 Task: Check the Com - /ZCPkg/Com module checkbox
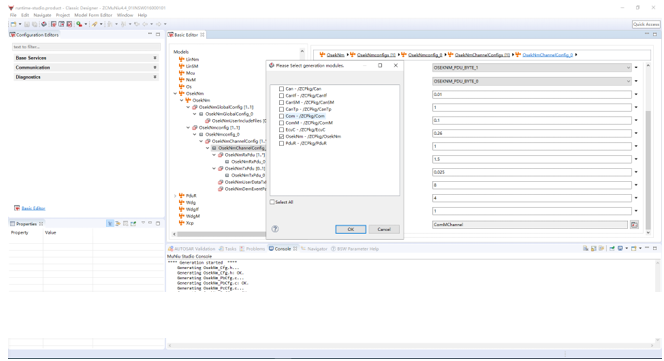click(281, 116)
